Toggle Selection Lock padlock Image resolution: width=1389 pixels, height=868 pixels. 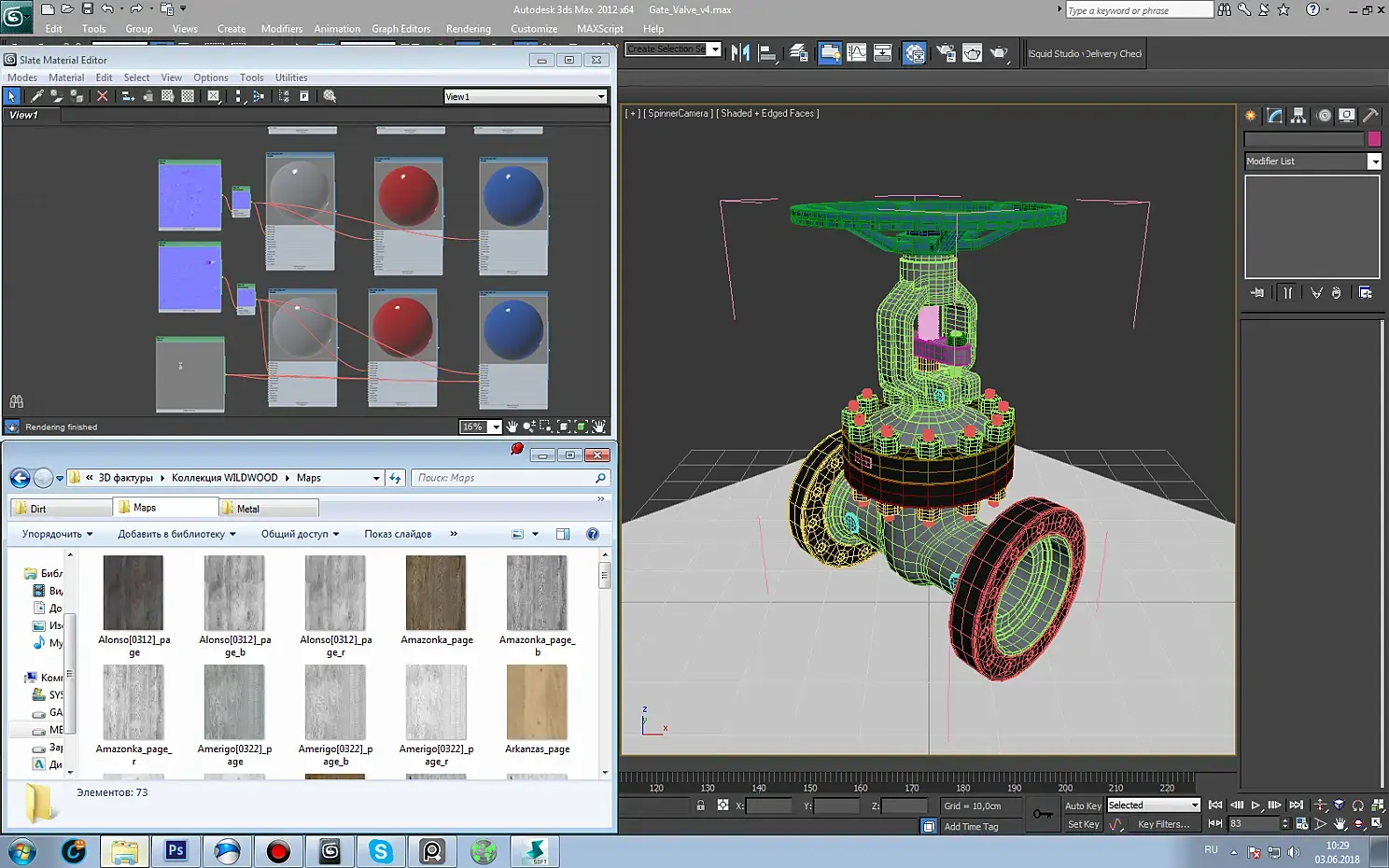coord(700,805)
